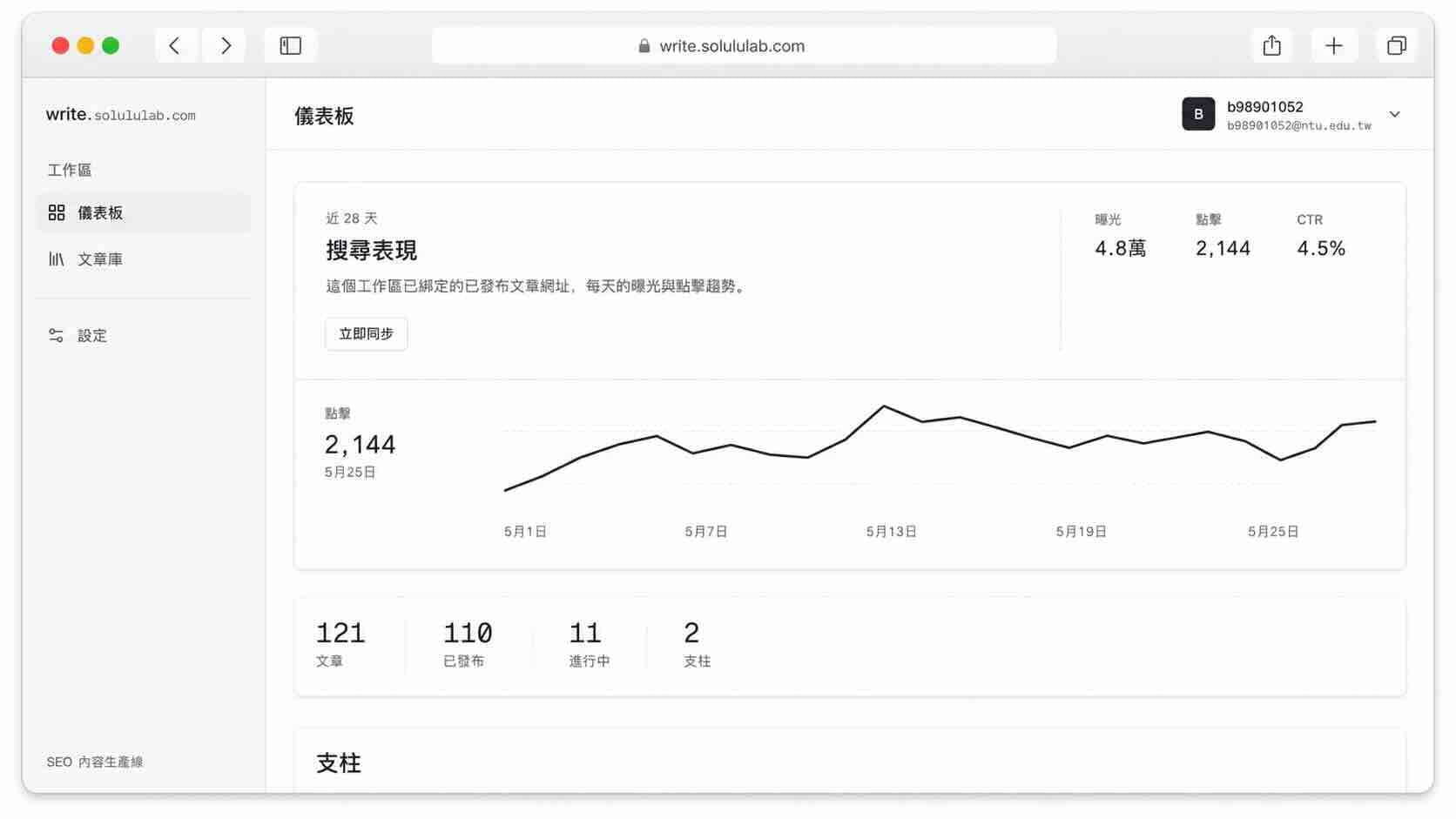The image size is (1456, 819).
Task: Expand the account dropdown chevron
Action: pos(1395,115)
